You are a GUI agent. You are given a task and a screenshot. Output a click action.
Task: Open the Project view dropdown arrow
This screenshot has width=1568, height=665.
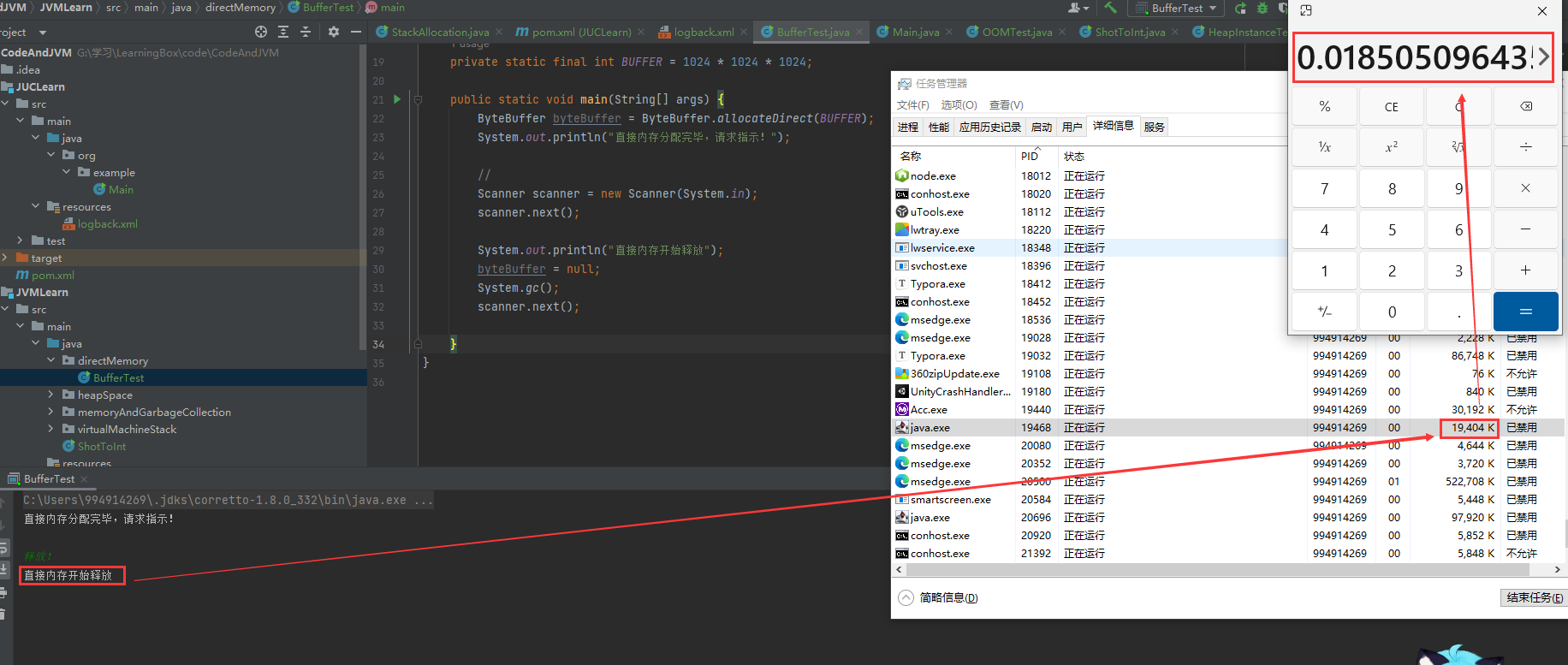pyautogui.click(x=42, y=33)
